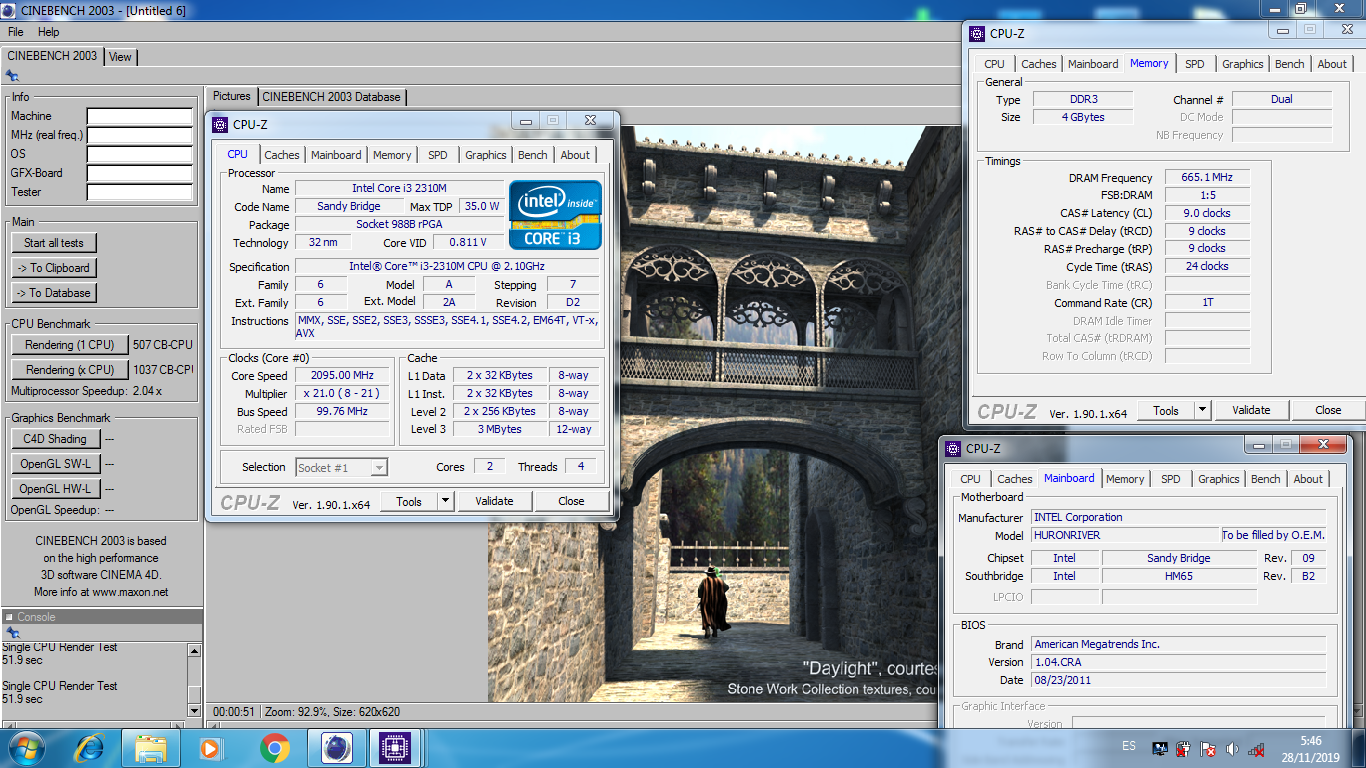Click Validate in the front CPU-Z window
1366x768 pixels.
point(494,501)
